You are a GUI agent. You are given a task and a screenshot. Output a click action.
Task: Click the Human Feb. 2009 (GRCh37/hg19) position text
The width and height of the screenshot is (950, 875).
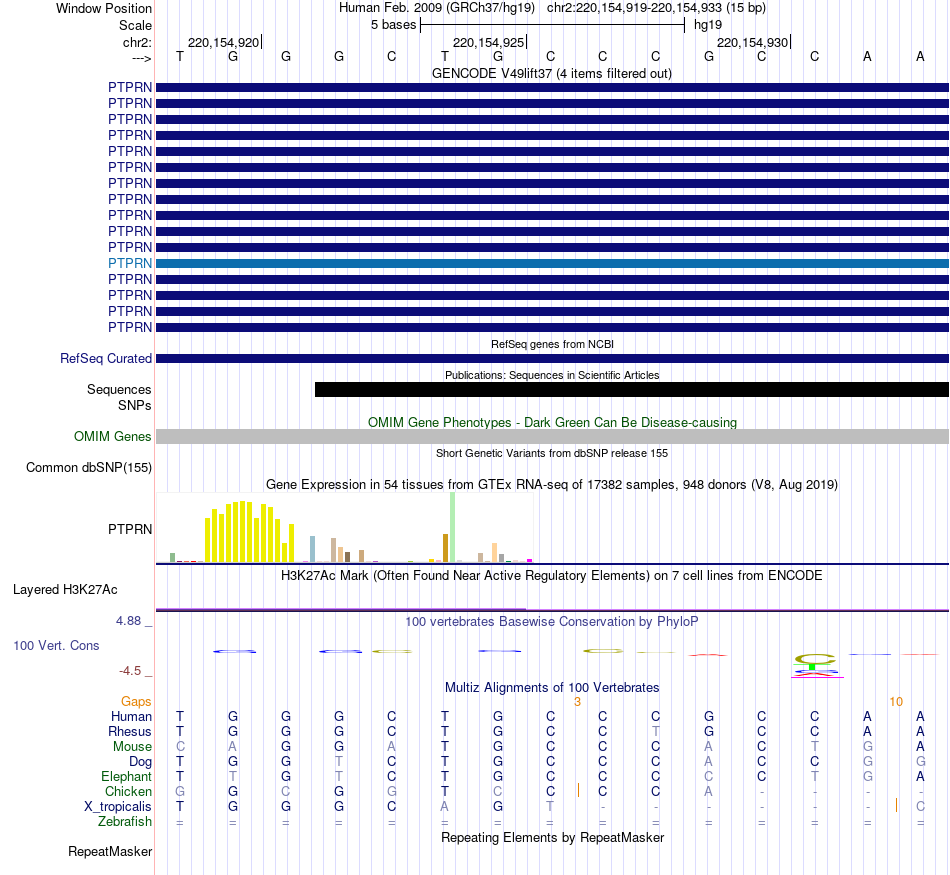pos(437,8)
